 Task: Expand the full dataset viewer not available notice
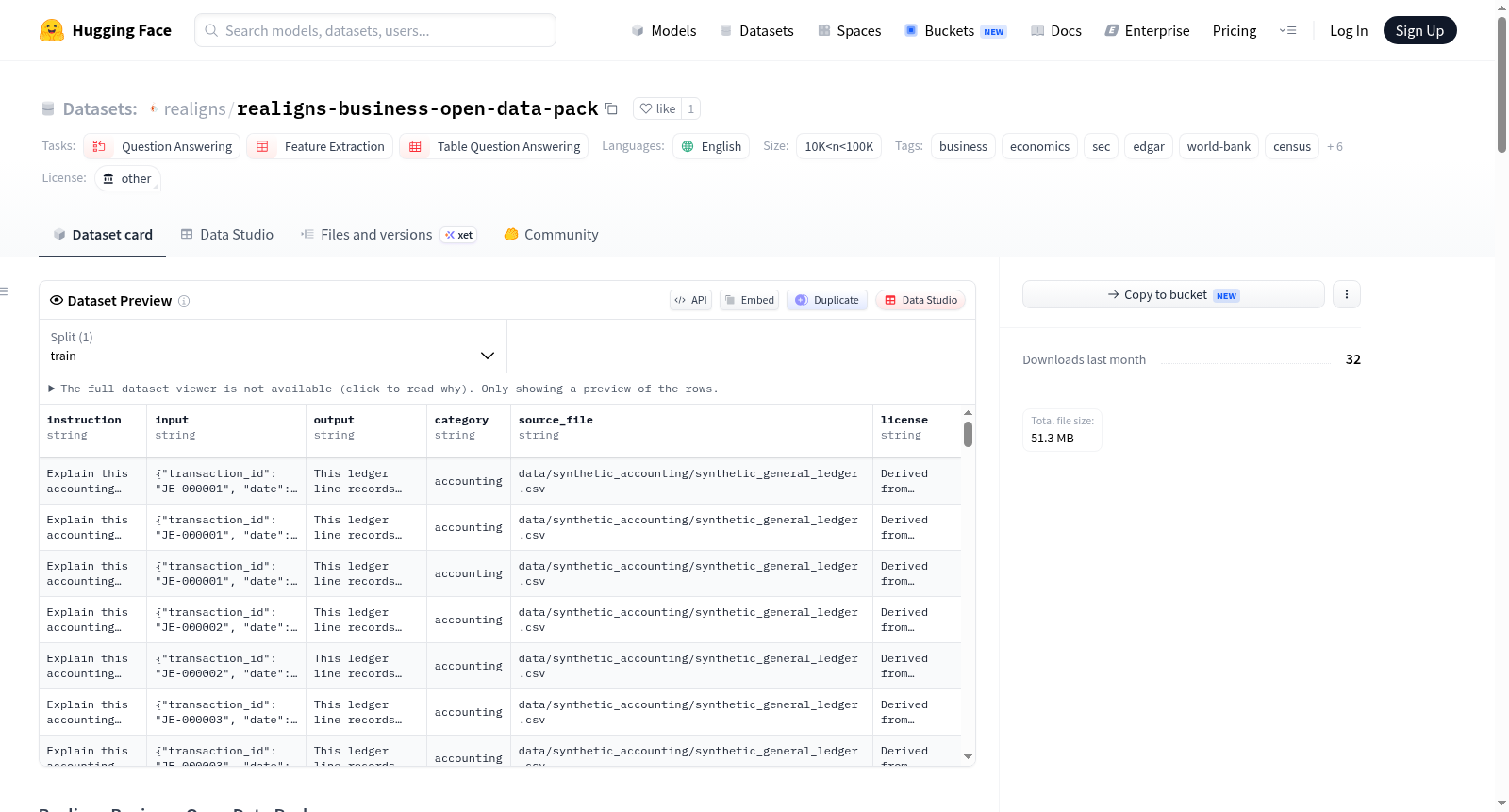coord(383,389)
